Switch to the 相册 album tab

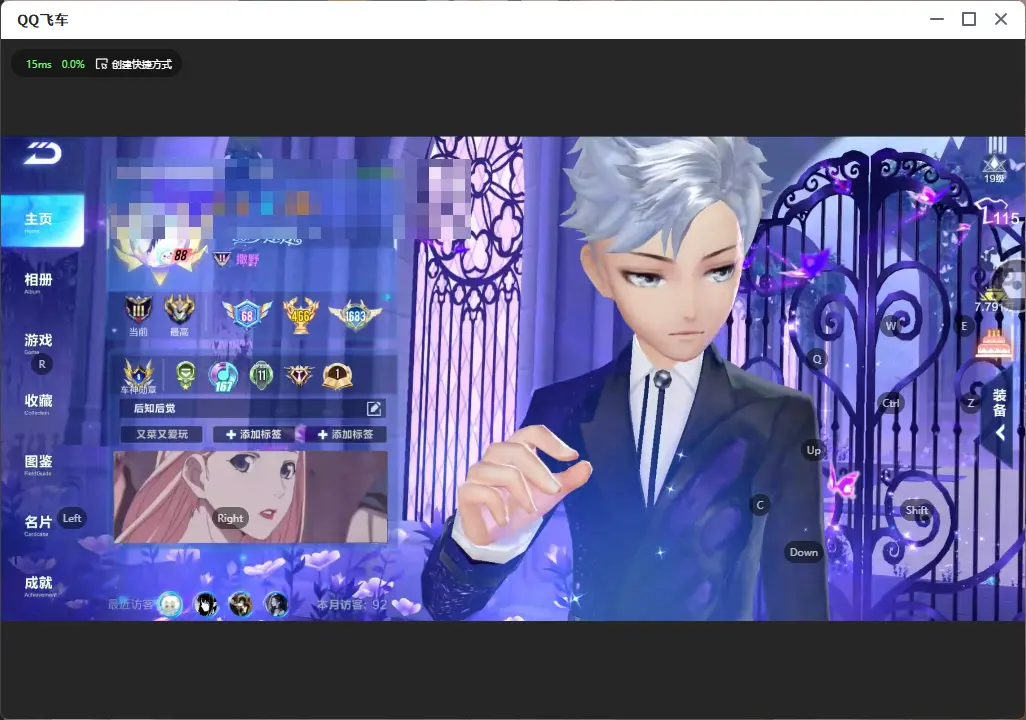38,282
